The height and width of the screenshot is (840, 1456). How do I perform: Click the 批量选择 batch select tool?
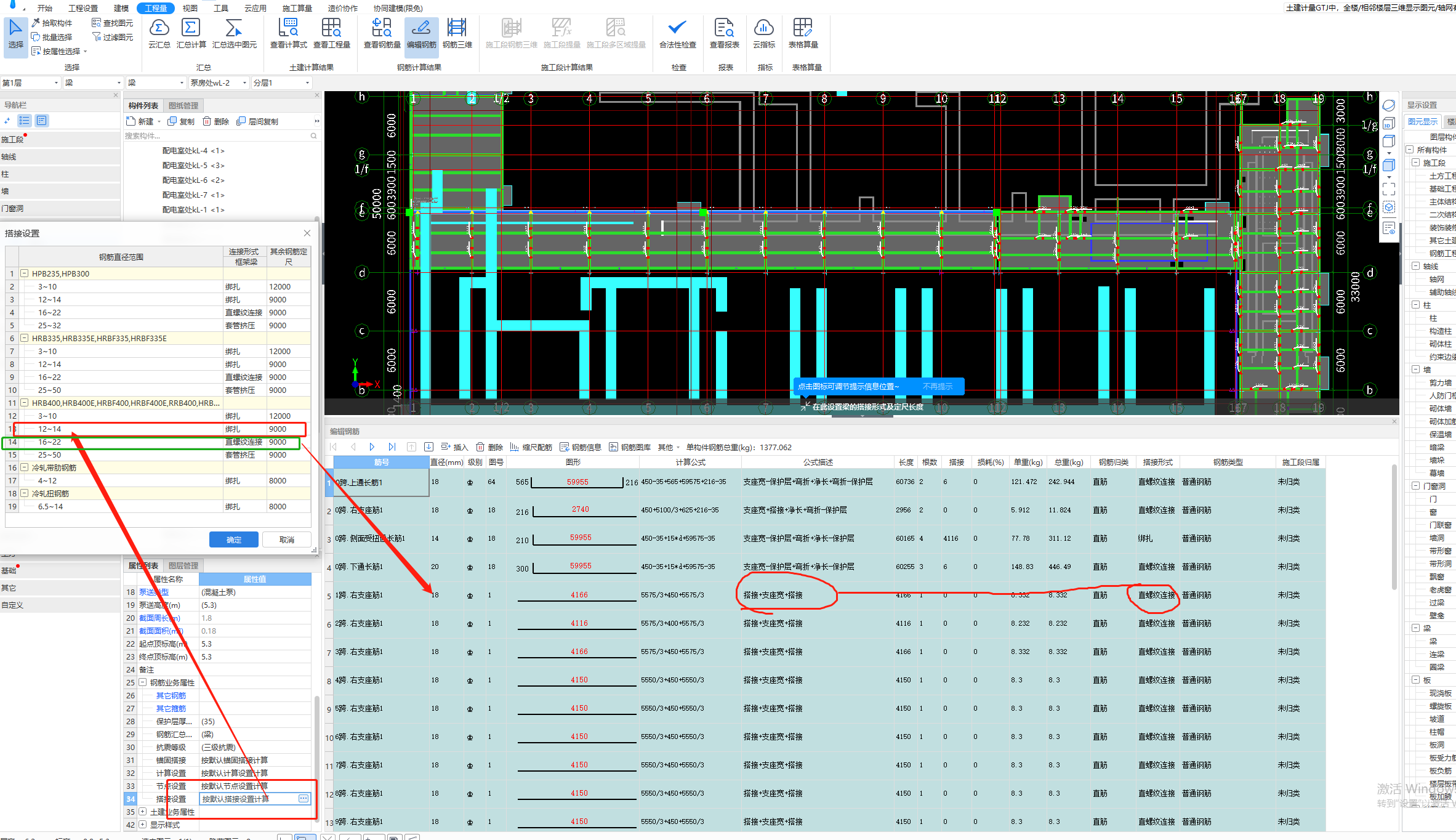[x=52, y=37]
